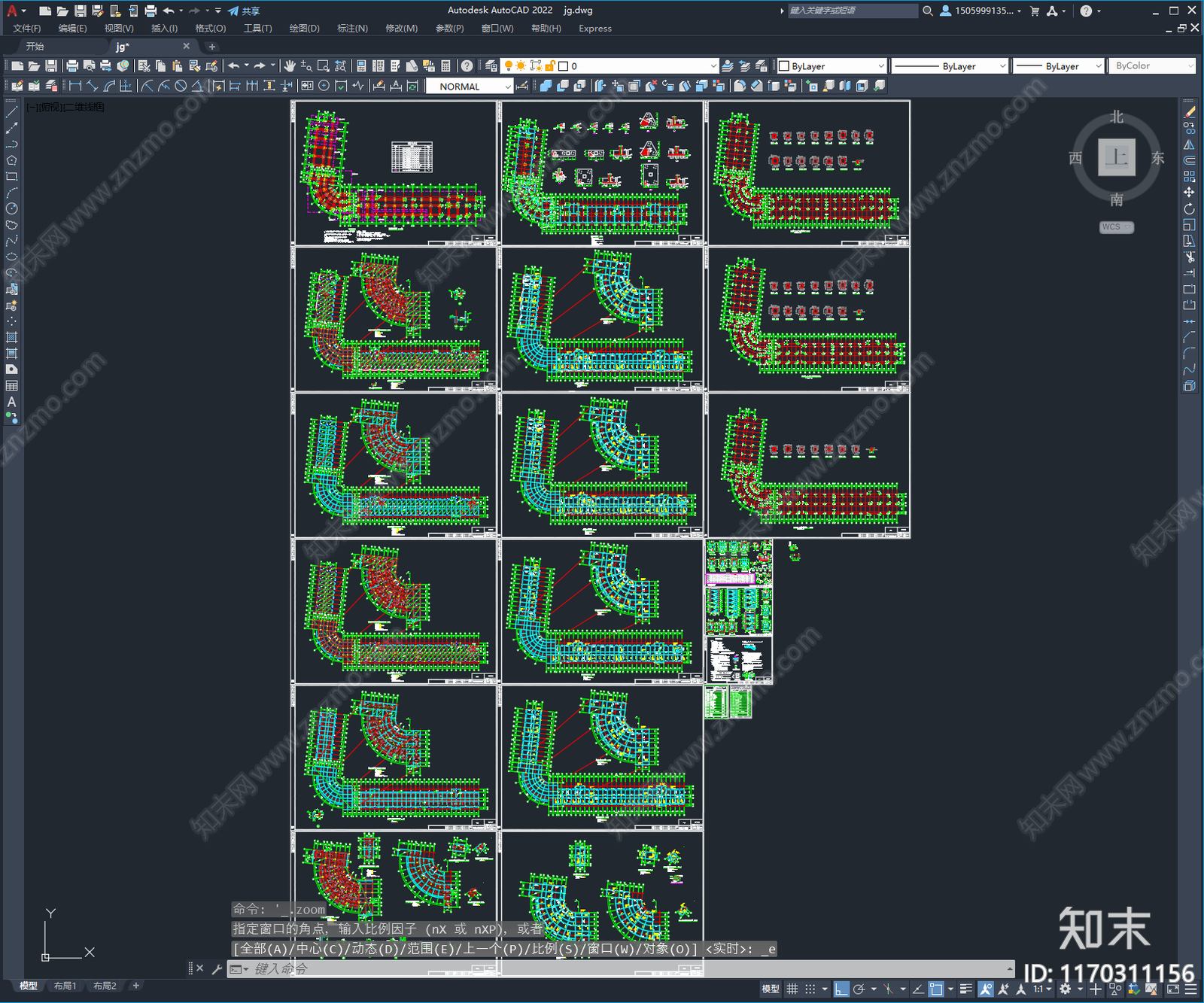Viewport: 1204px width, 1003px height.
Task: Open the Layer Properties Manager icon
Action: 491,66
